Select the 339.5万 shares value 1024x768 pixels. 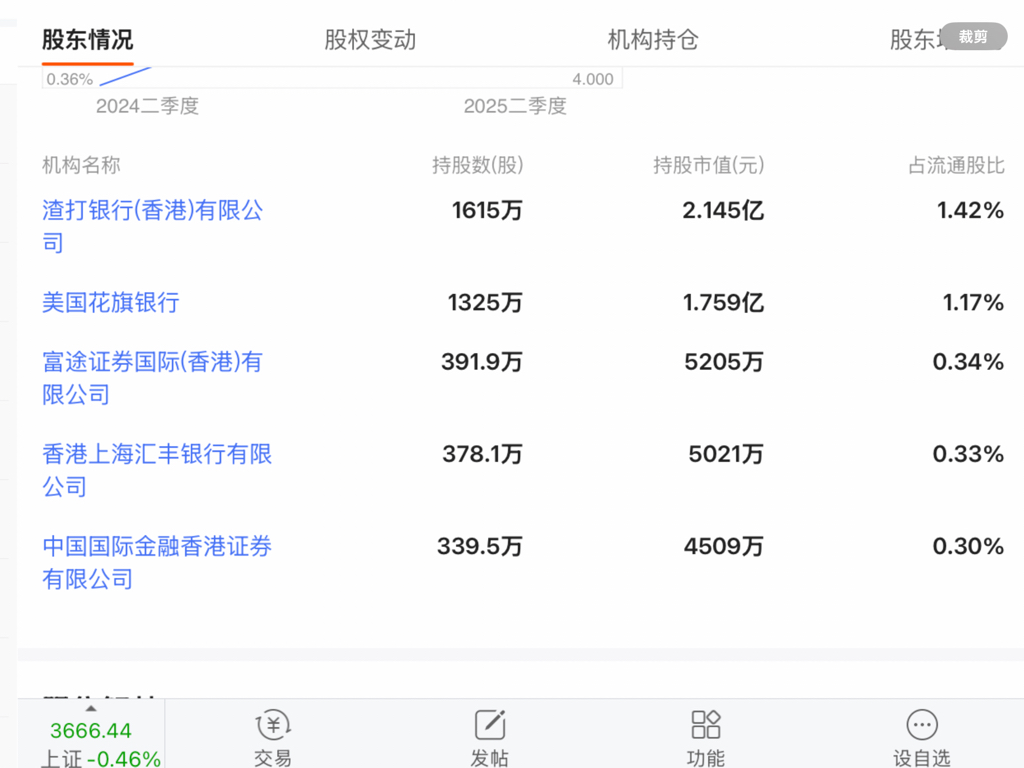tap(480, 546)
